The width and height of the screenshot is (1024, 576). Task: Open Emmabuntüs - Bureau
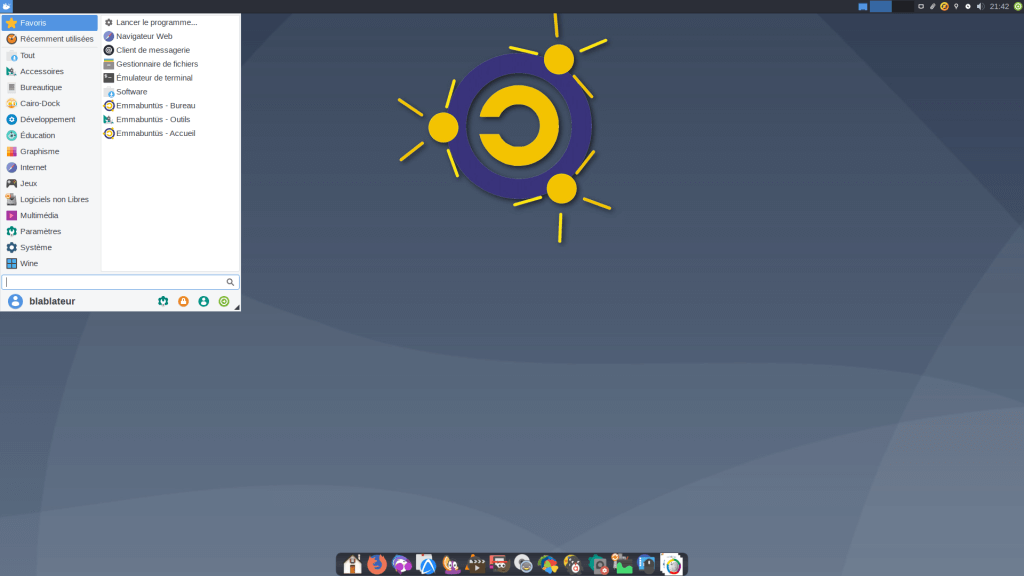click(170, 105)
